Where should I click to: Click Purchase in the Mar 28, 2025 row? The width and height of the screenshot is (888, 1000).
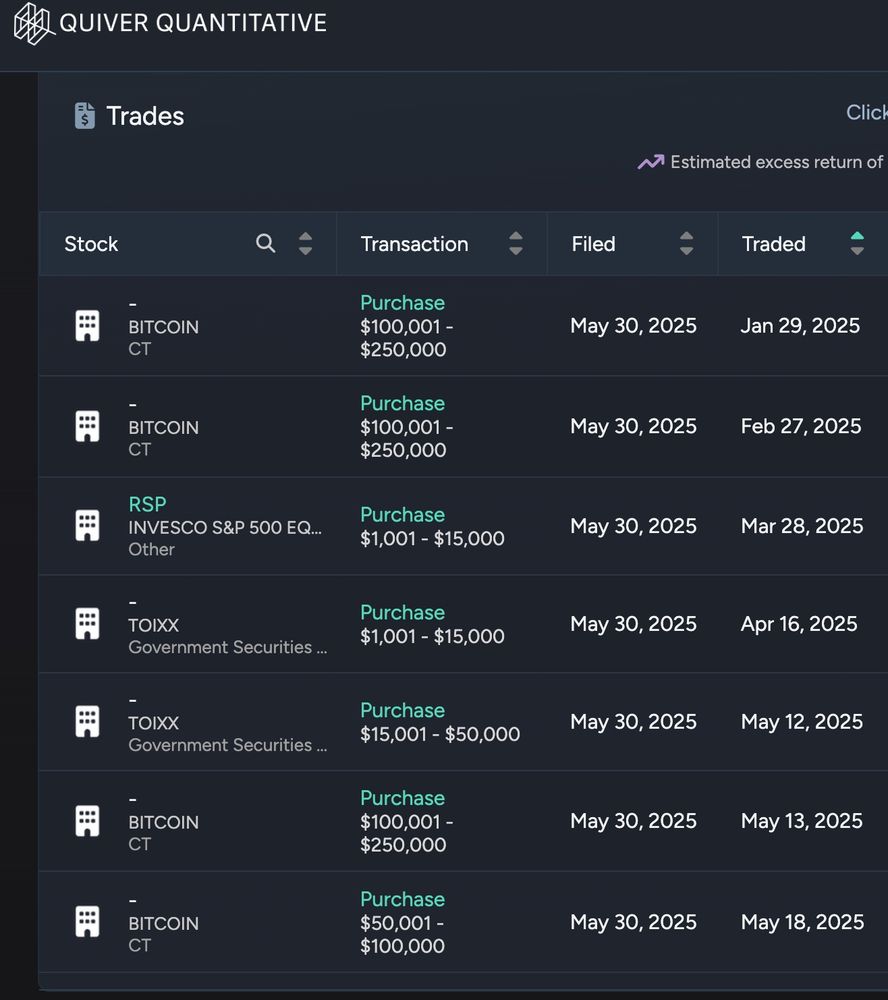pos(403,515)
